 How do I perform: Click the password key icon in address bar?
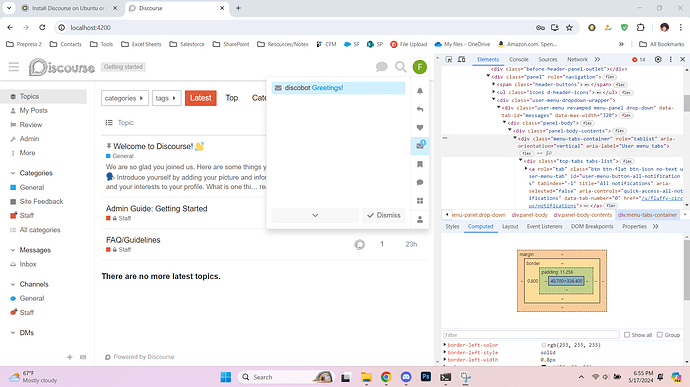point(540,28)
